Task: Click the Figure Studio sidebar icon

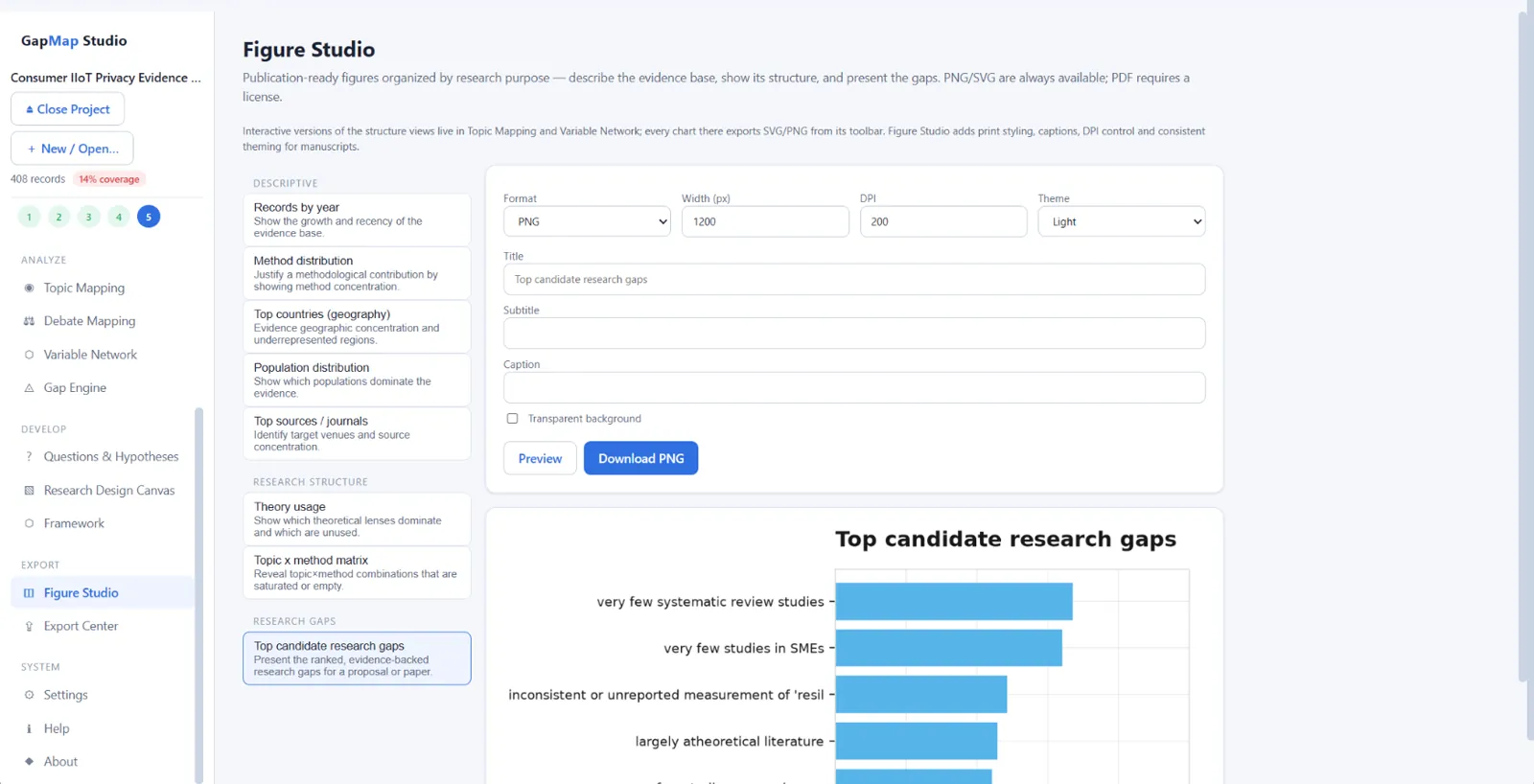Action: [x=29, y=593]
